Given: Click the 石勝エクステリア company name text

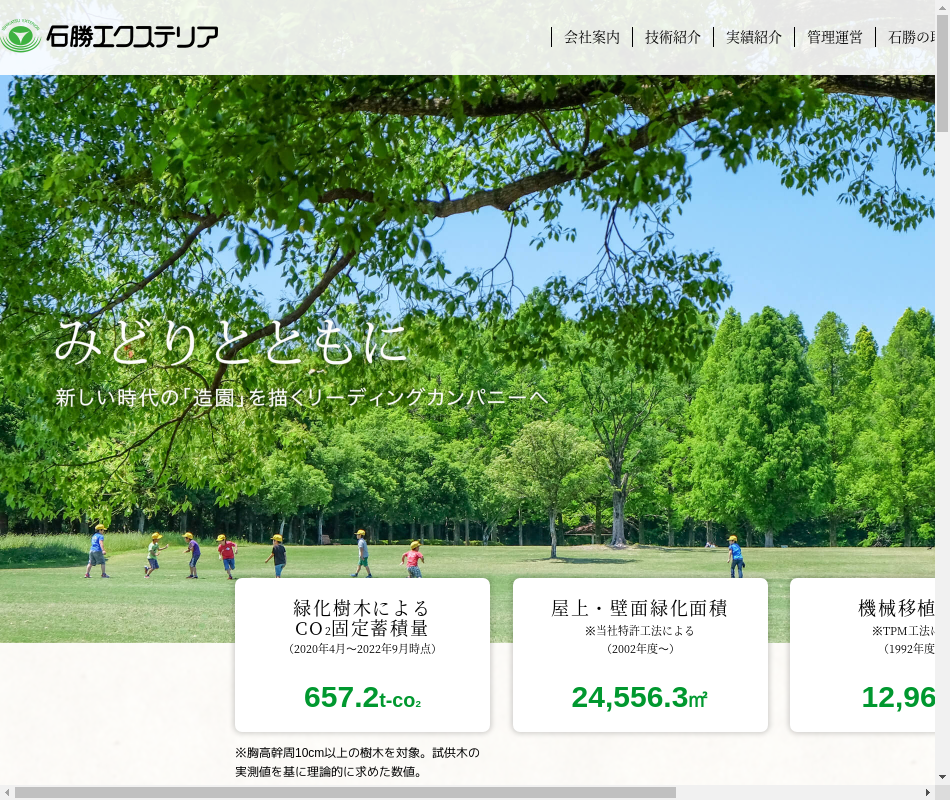Looking at the screenshot, I should tap(132, 37).
